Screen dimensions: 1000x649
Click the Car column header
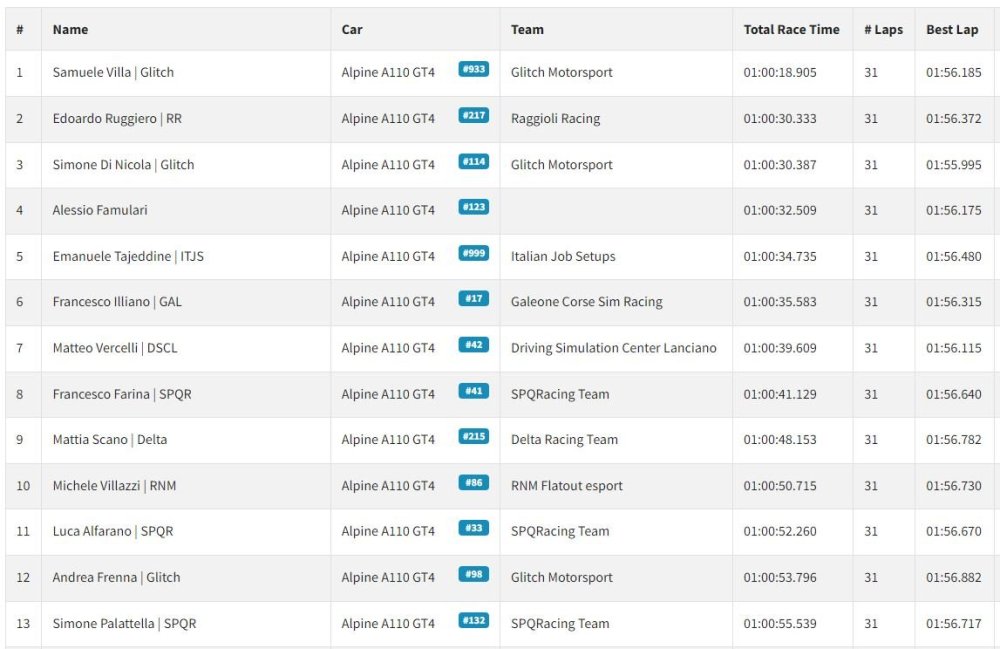[x=352, y=29]
